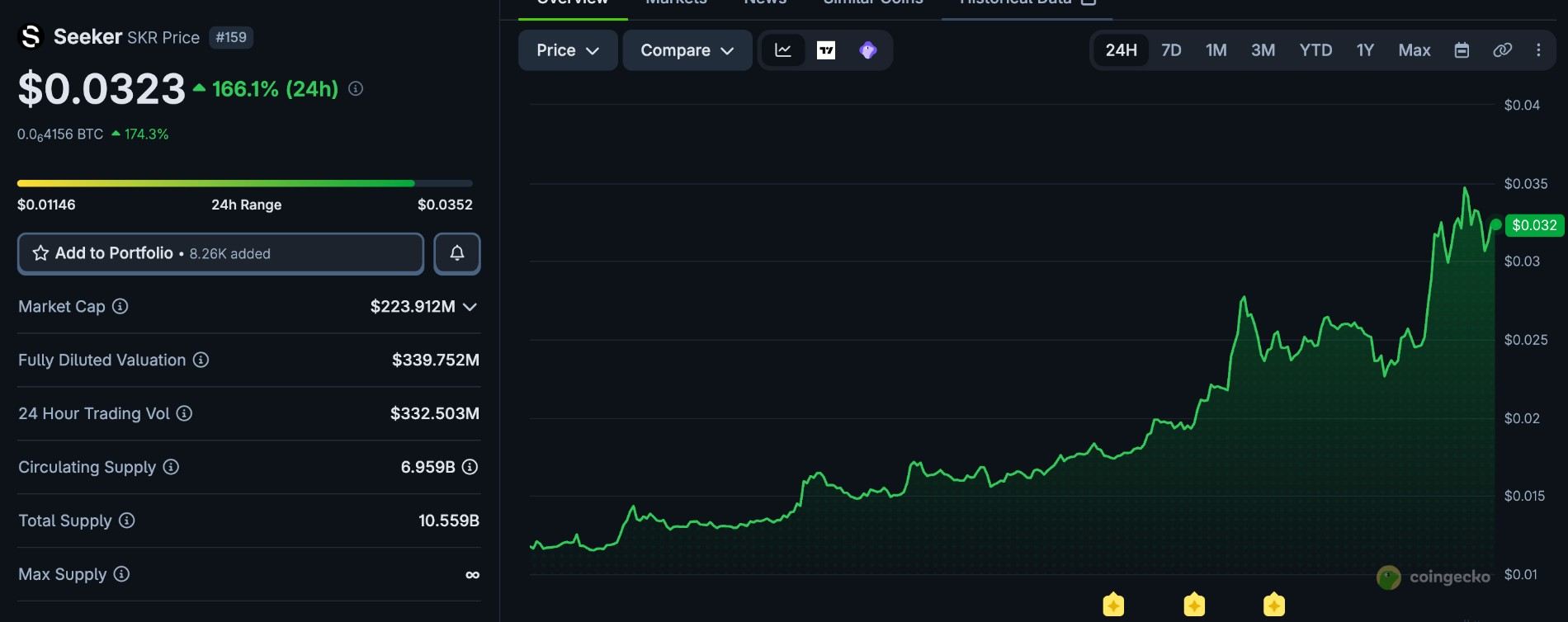1568x622 pixels.
Task: Click the $0.0323 price heading
Action: coord(102,89)
